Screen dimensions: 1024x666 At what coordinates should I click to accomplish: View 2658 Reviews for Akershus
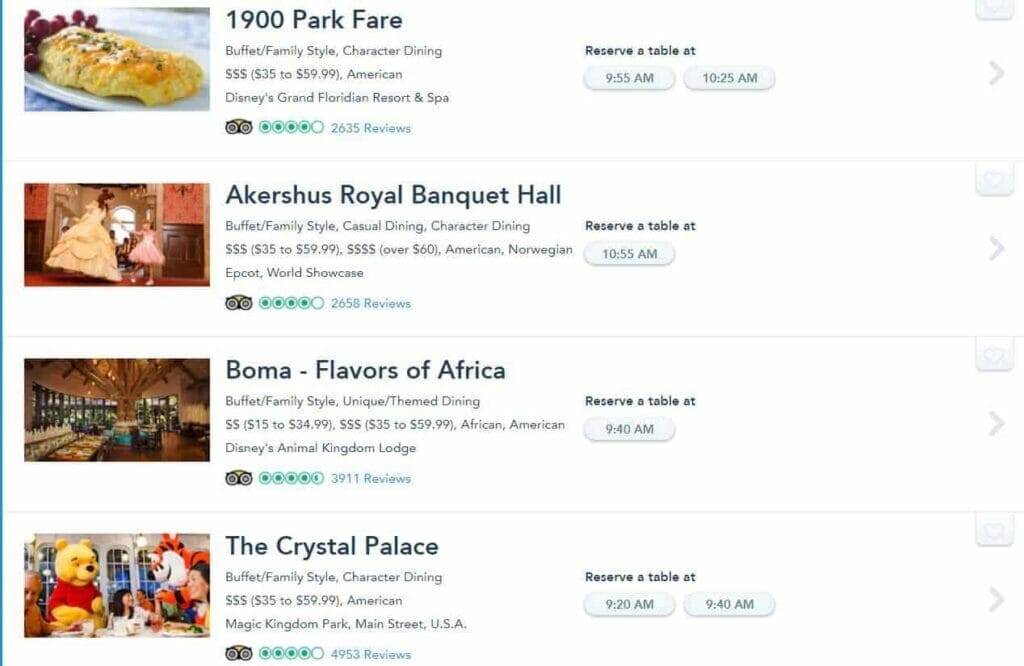point(370,303)
